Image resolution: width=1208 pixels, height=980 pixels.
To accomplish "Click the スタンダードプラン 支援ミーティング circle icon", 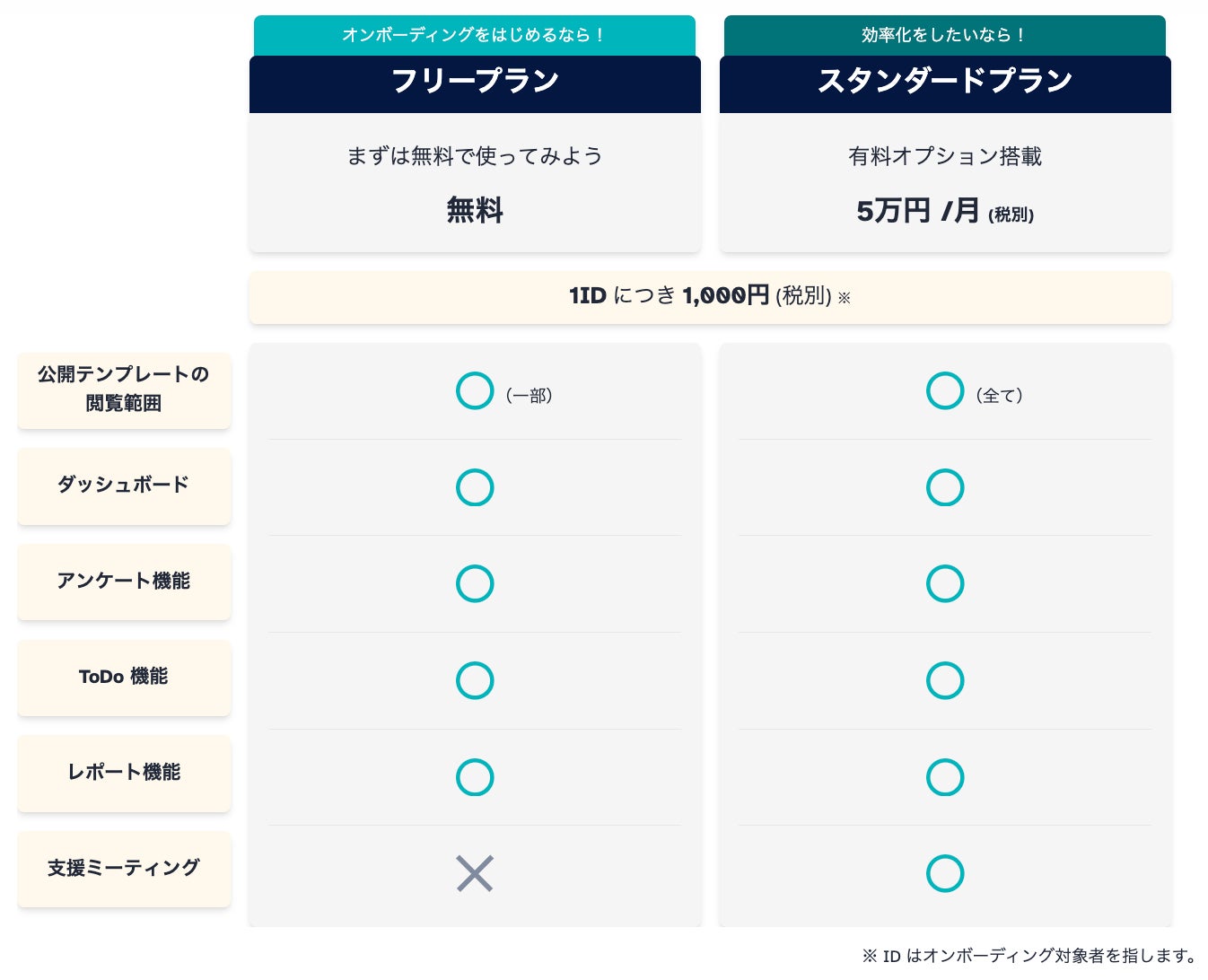I will click(945, 873).
